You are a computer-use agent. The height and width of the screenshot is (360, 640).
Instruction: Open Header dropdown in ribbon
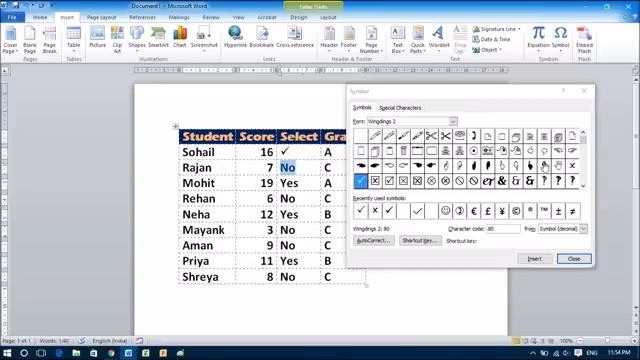[329, 40]
